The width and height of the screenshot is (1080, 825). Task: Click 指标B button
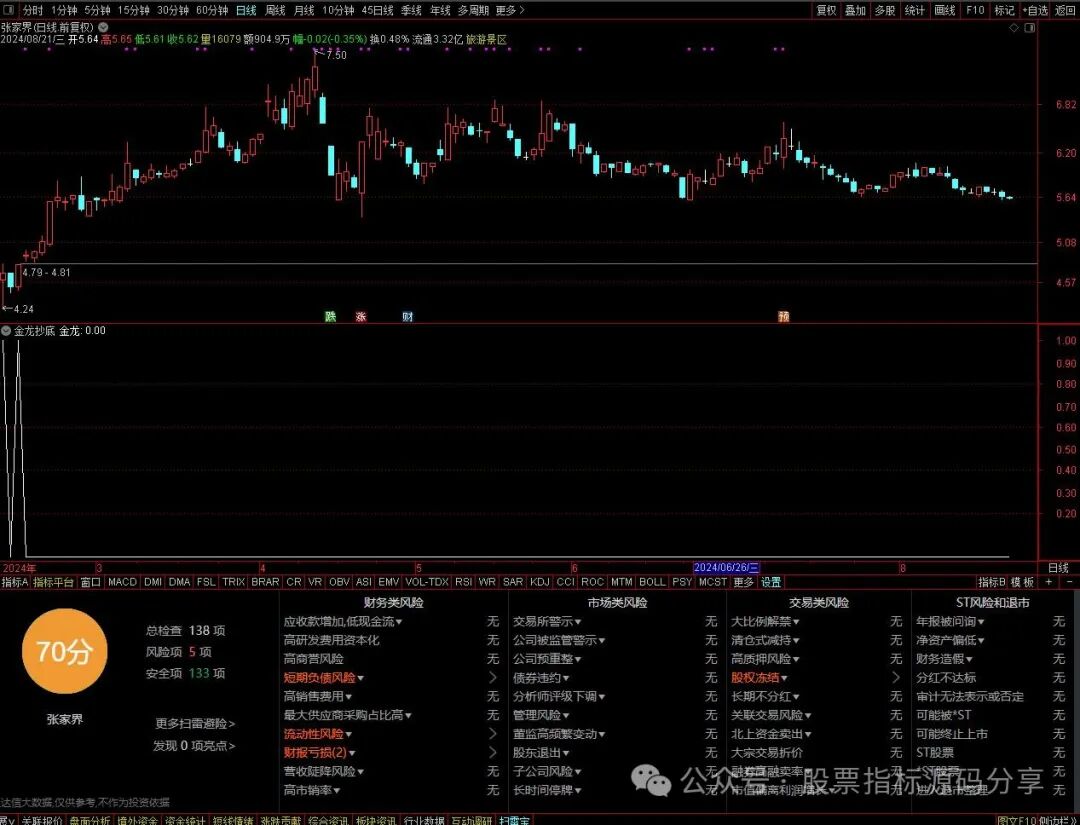coord(992,582)
